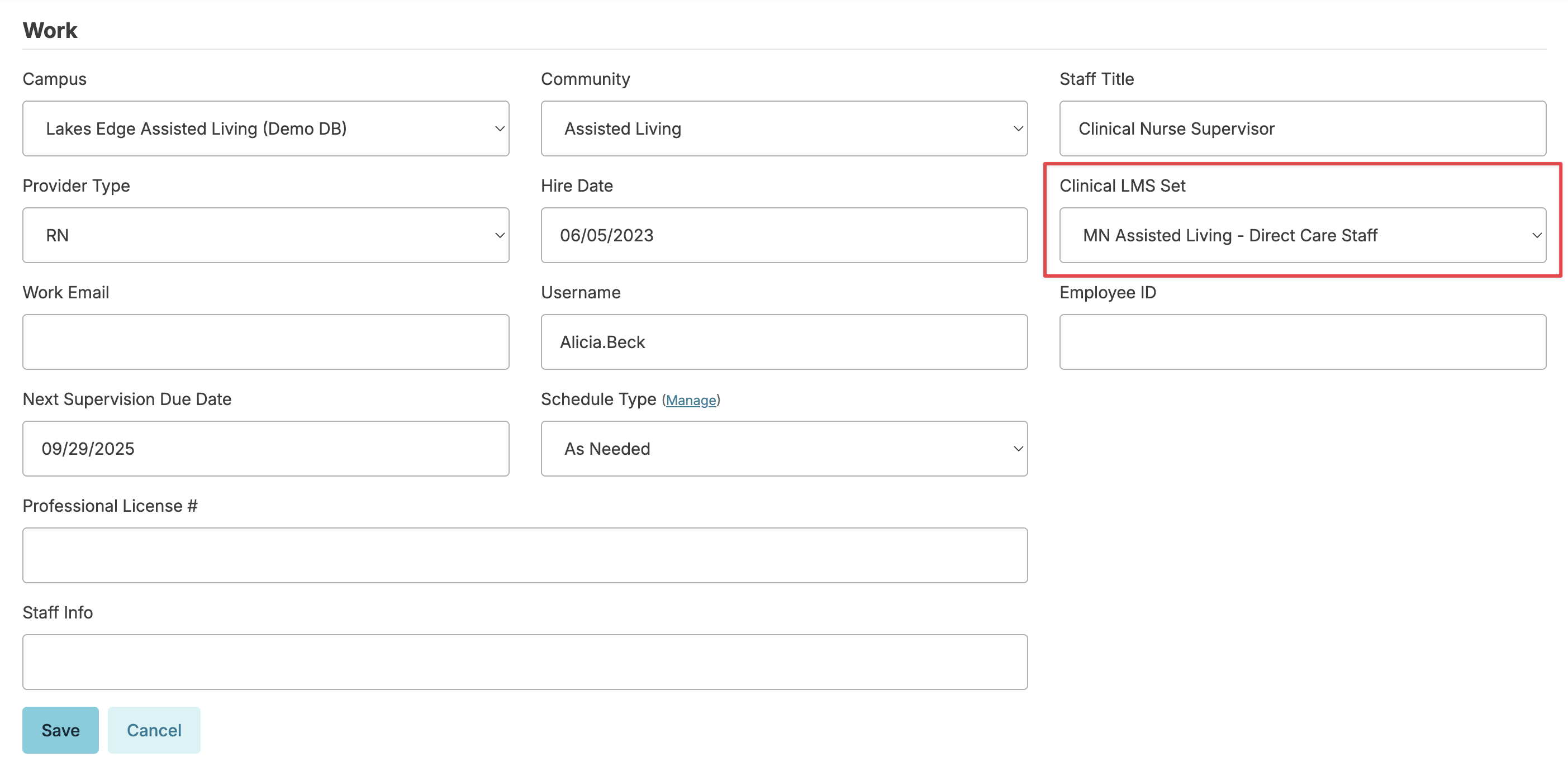Click the chevron arrow on Community select
1568x771 pixels.
point(1018,128)
